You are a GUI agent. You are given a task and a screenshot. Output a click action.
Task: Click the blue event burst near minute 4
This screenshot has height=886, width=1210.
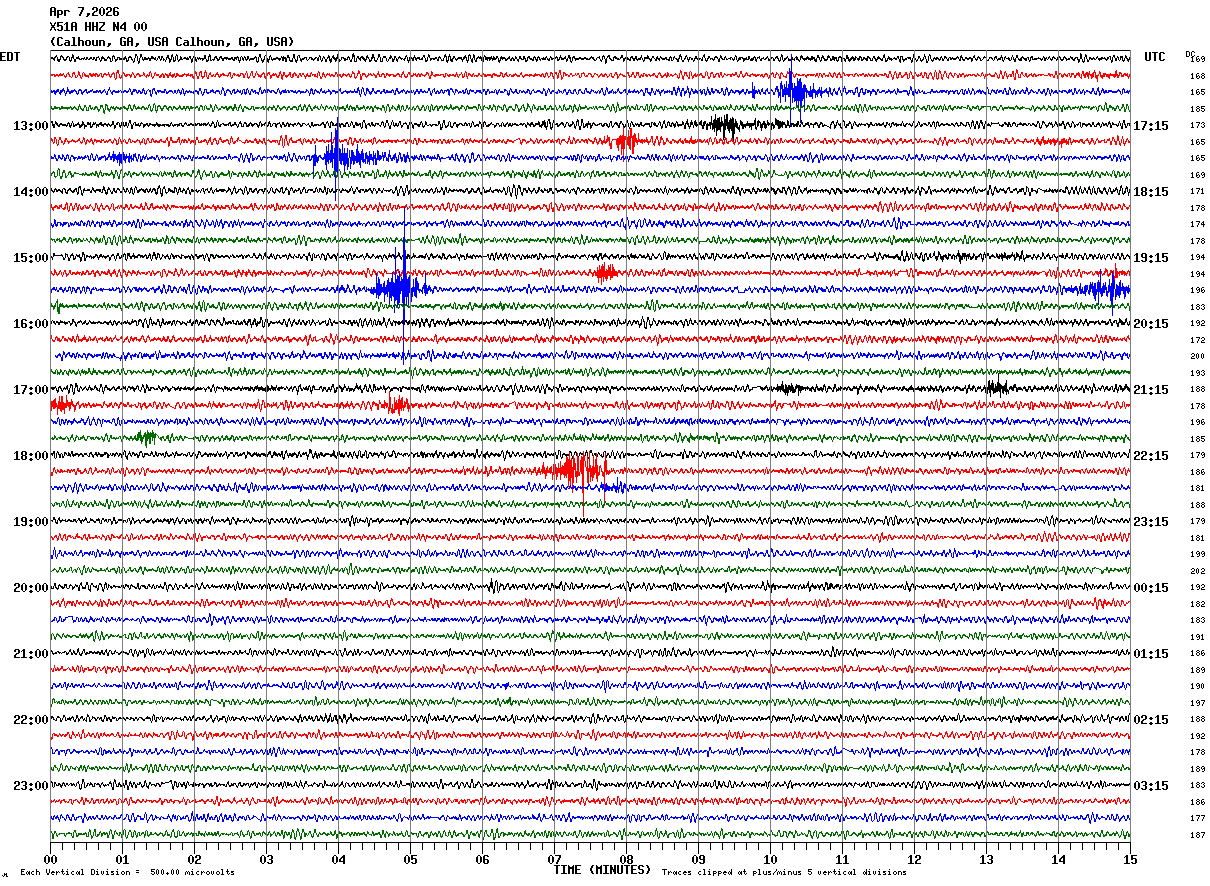[x=338, y=157]
